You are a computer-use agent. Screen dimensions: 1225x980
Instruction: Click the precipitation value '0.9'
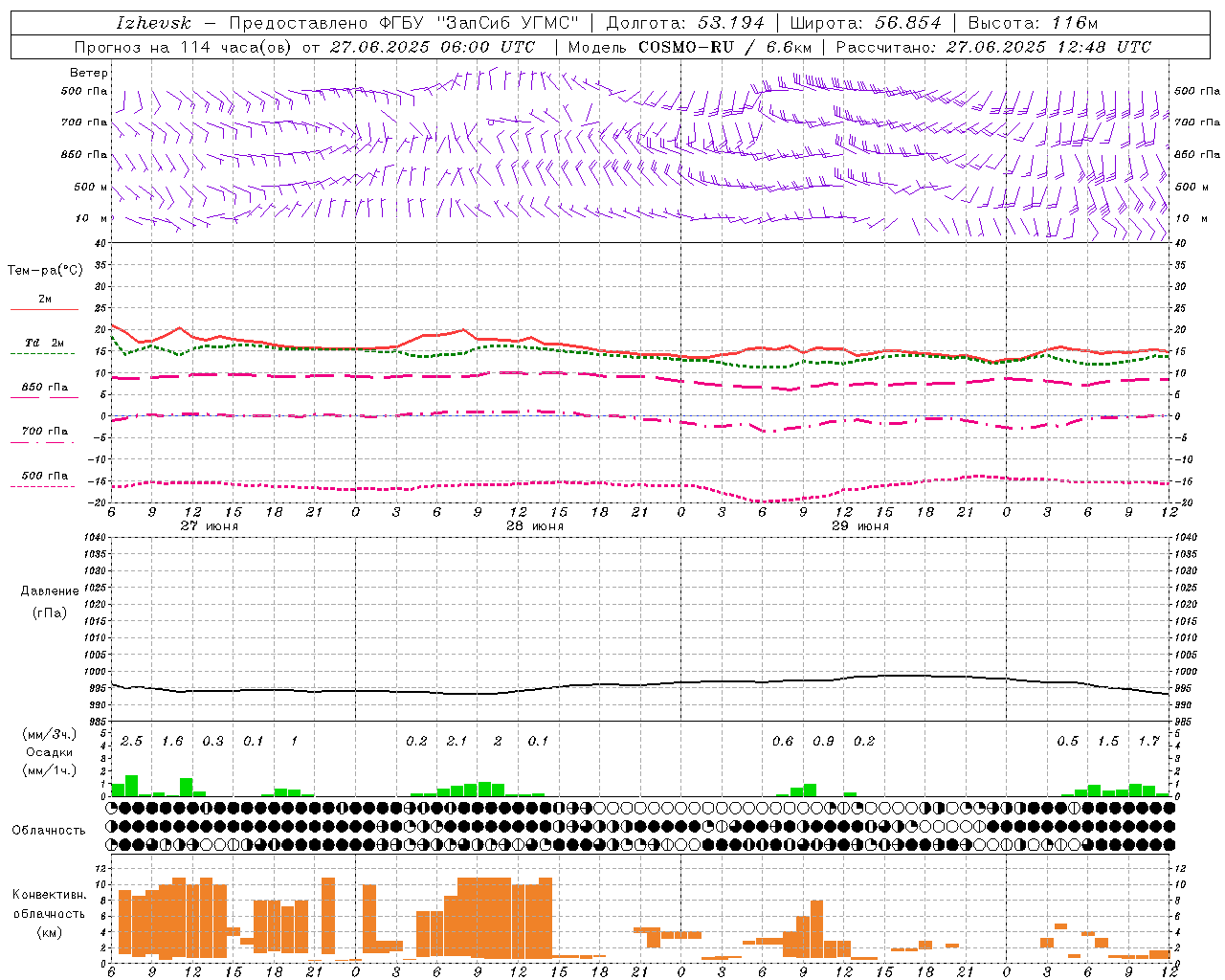pos(823,742)
